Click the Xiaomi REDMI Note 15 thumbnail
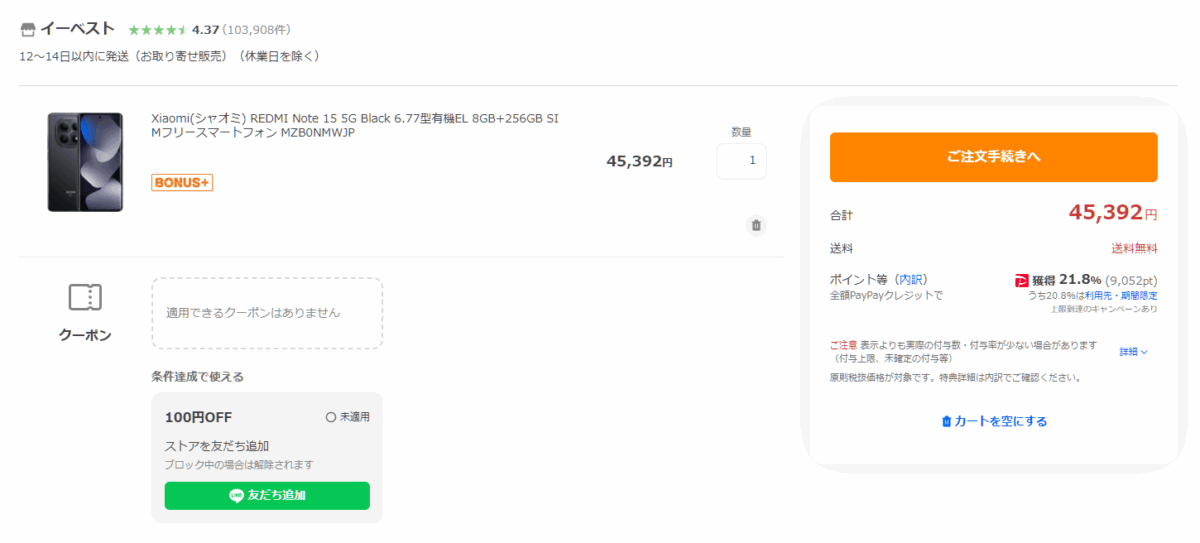 click(x=85, y=162)
